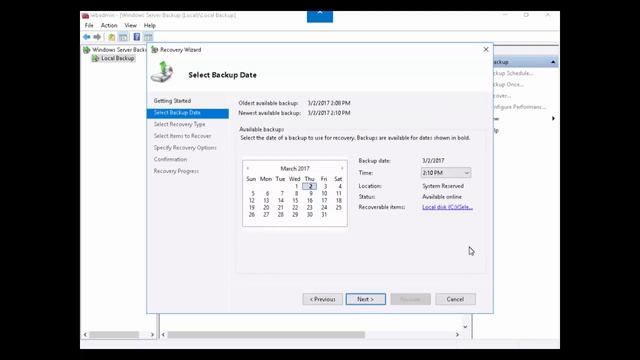Viewport: 640px width, 360px height.
Task: Select March 20 in the calendar
Action: click(266, 207)
